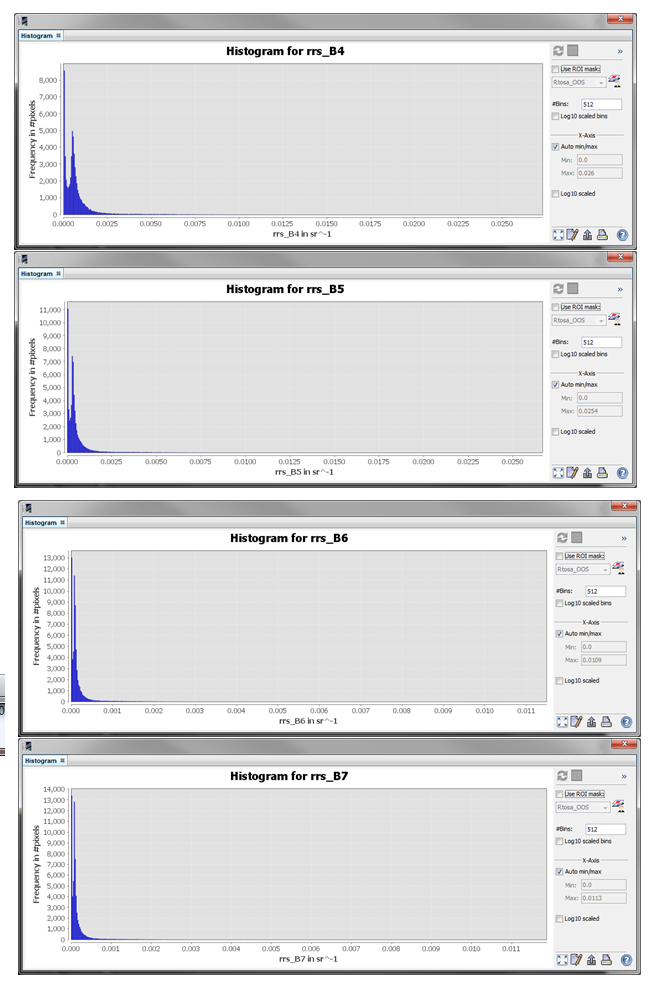
Task: Zoom to full extent in rrs_B5 histogram
Action: [558, 473]
